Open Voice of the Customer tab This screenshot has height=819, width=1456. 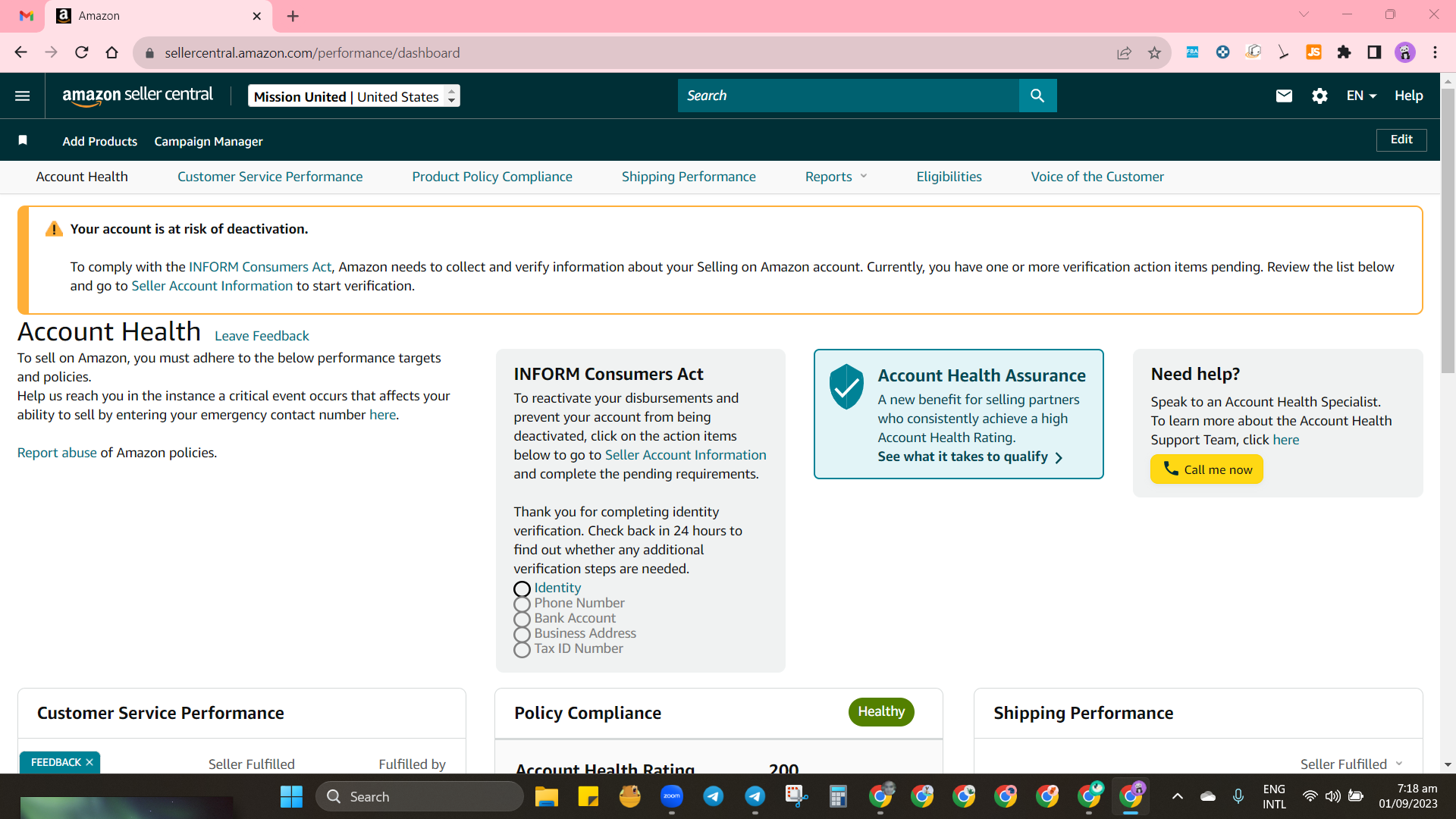coord(1097,177)
